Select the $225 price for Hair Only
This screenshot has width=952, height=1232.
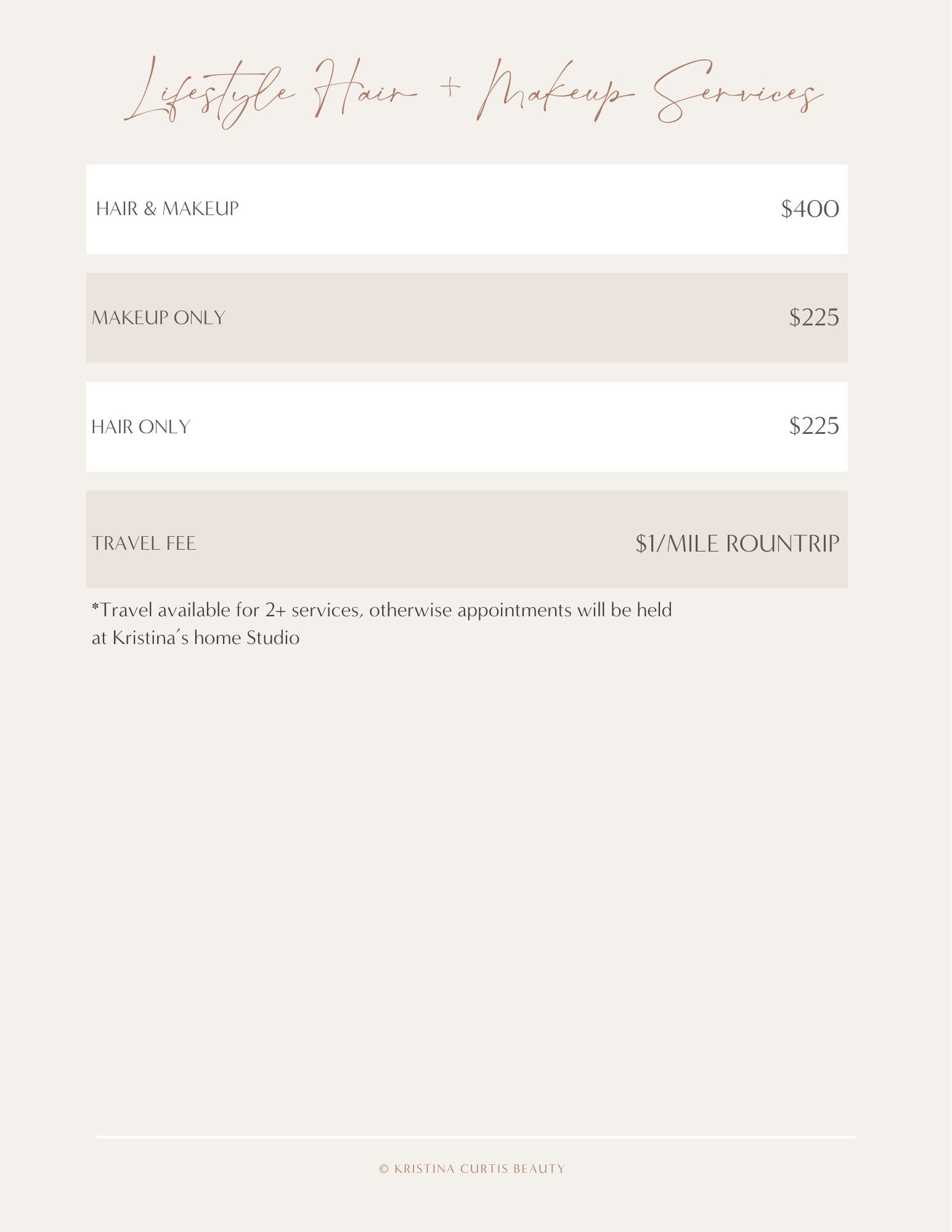813,426
